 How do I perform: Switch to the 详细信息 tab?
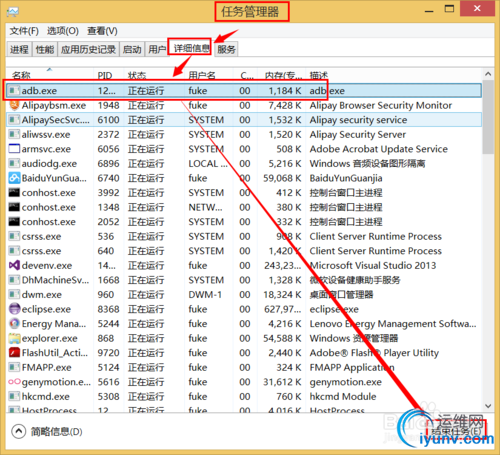191,48
